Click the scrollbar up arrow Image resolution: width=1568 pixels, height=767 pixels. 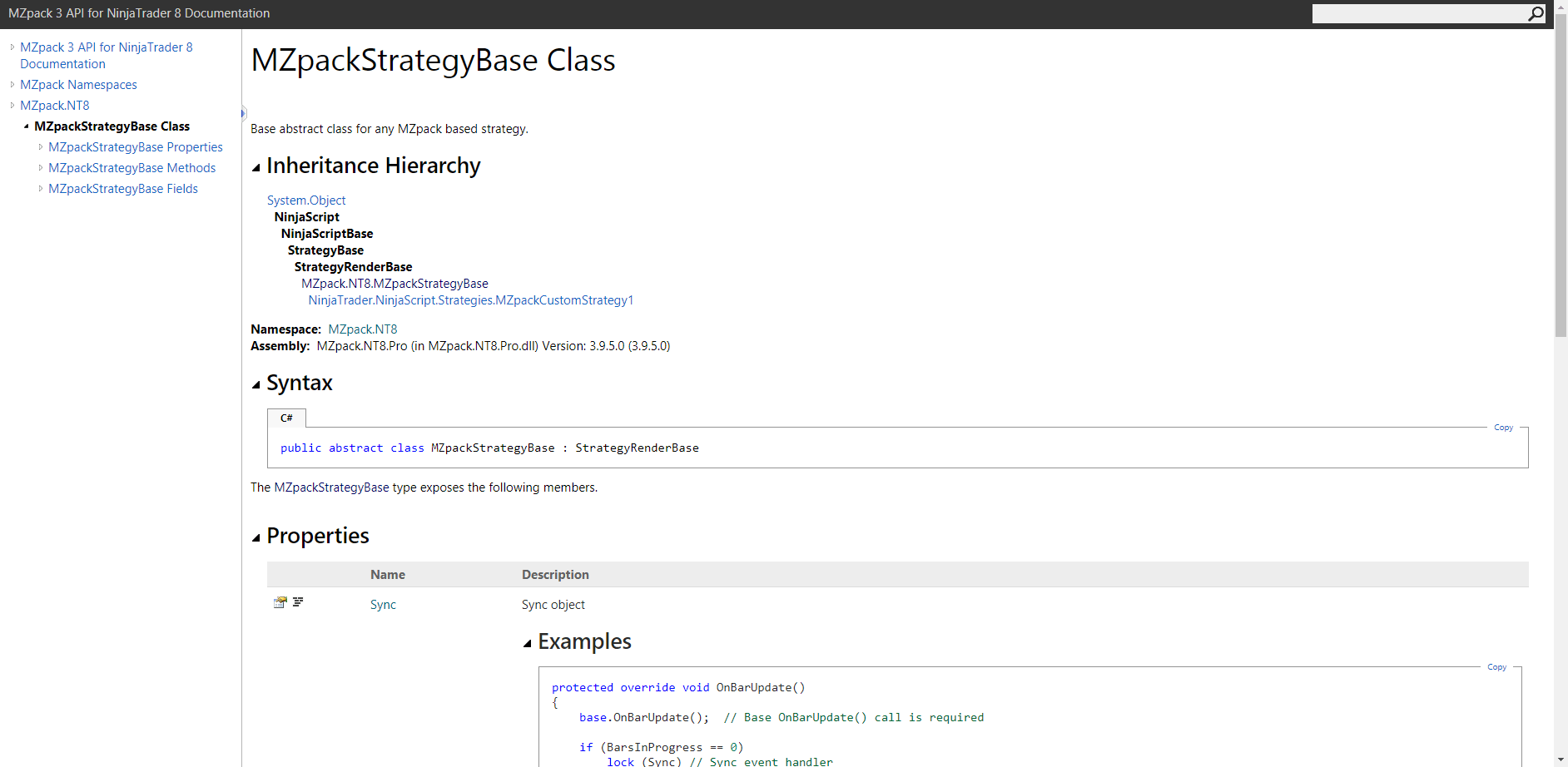click(x=1561, y=7)
